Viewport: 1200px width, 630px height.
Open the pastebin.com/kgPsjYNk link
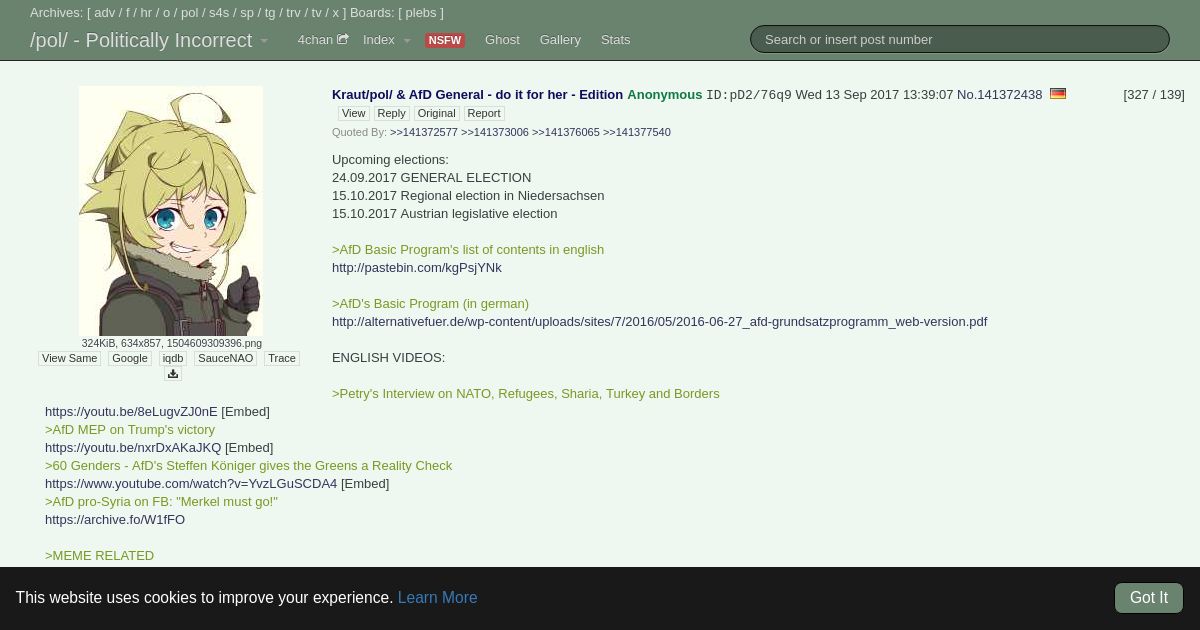click(x=417, y=267)
